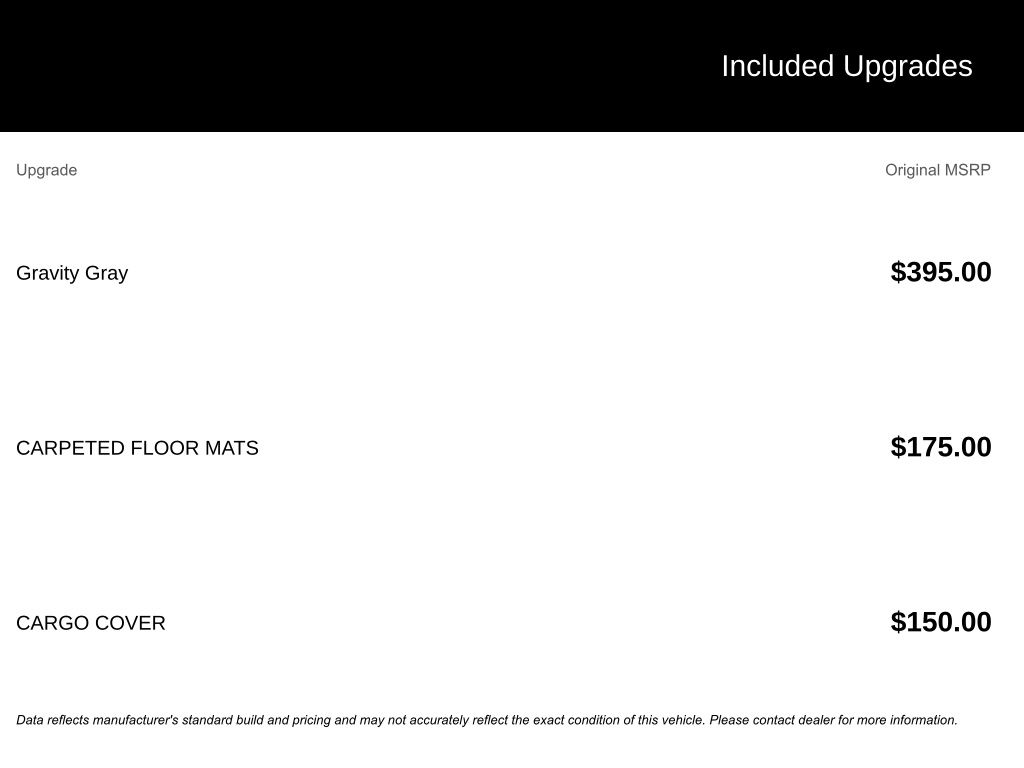The height and width of the screenshot is (768, 1024).
Task: Click the $175.00 floor mats price
Action: click(940, 447)
